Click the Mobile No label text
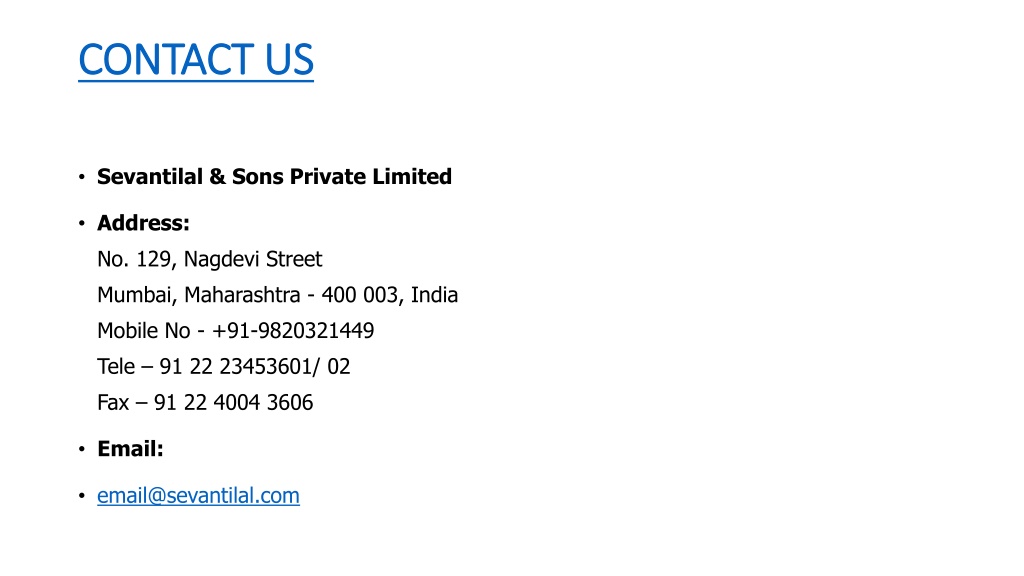Viewport: 1024px width, 576px height. [144, 331]
